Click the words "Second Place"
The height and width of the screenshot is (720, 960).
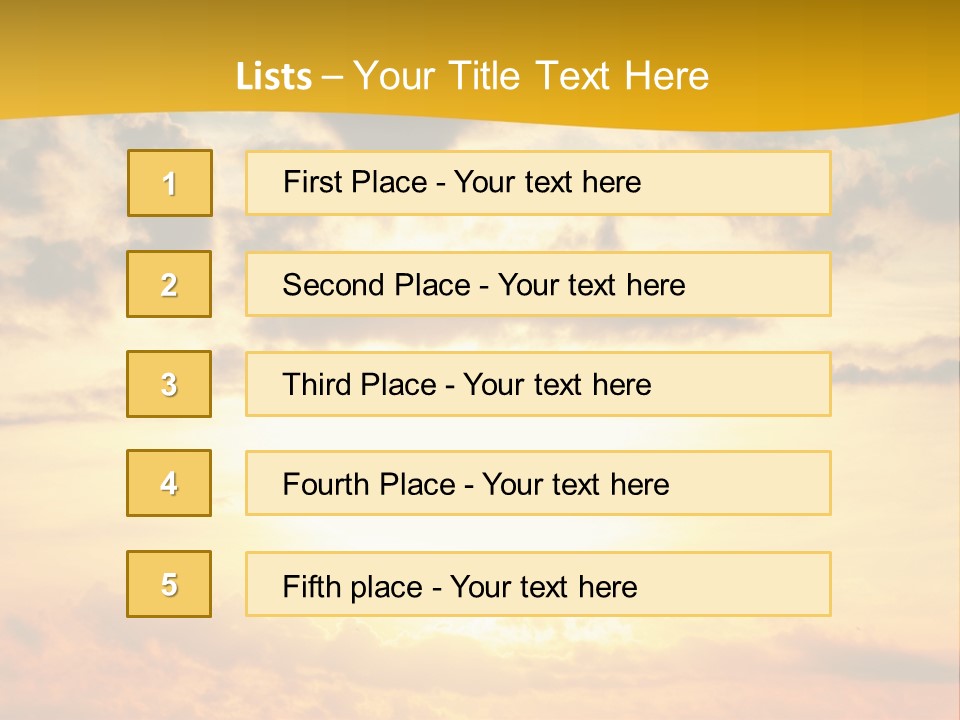(375, 285)
